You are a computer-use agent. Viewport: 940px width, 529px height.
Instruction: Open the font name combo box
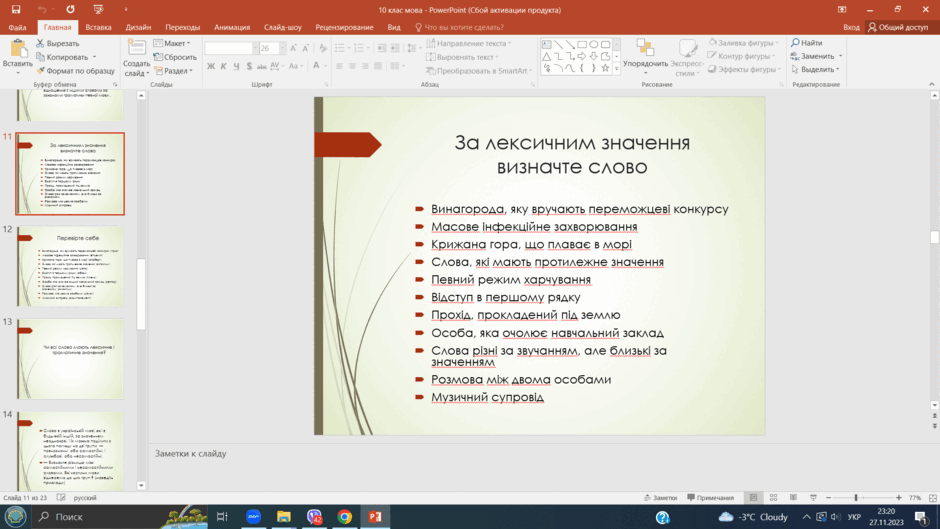click(232, 48)
